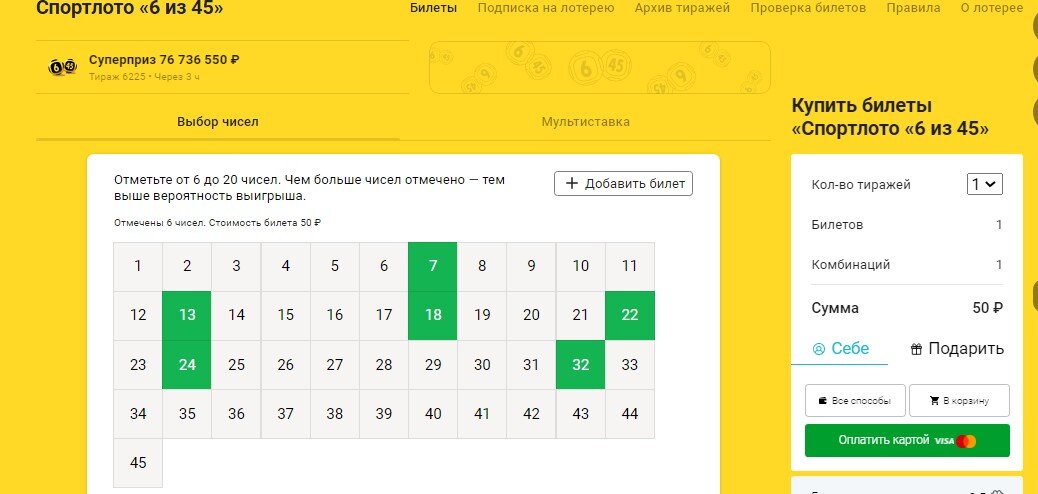
Task: Click the Суперприз 76 736 550 ₽ text
Action: (x=164, y=60)
